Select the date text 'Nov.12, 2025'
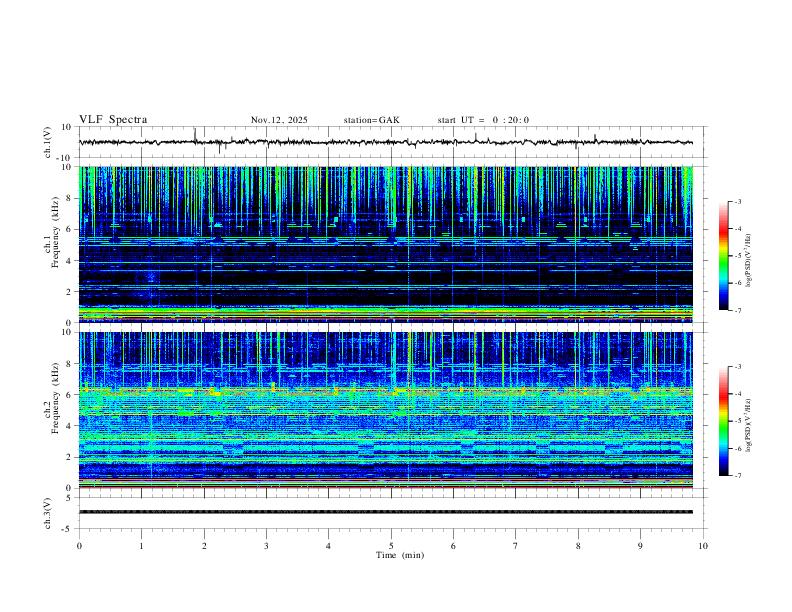Screen dimensions: 792x612 pyautogui.click(x=279, y=120)
